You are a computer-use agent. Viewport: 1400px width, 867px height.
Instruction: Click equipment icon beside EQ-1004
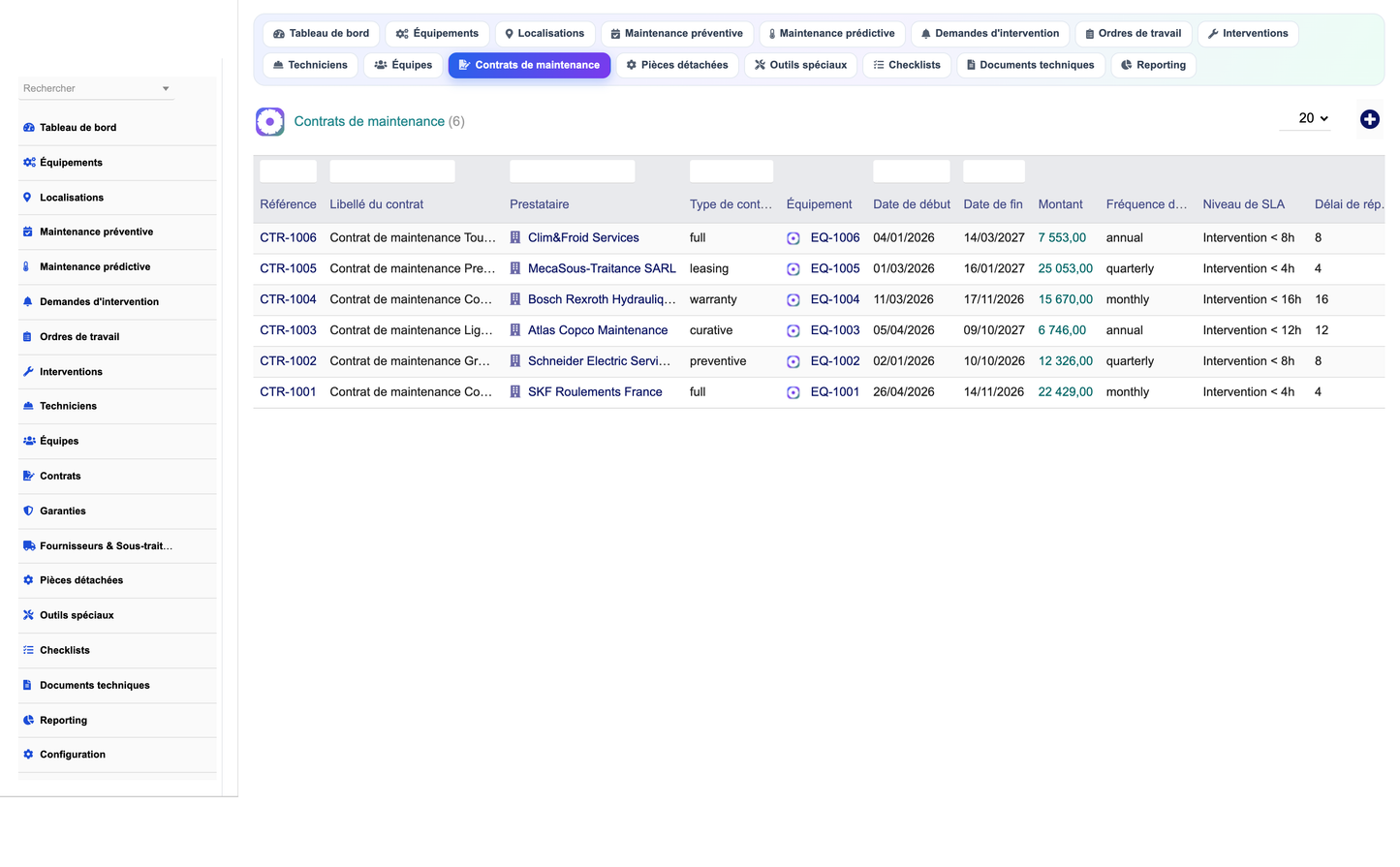[x=793, y=300]
